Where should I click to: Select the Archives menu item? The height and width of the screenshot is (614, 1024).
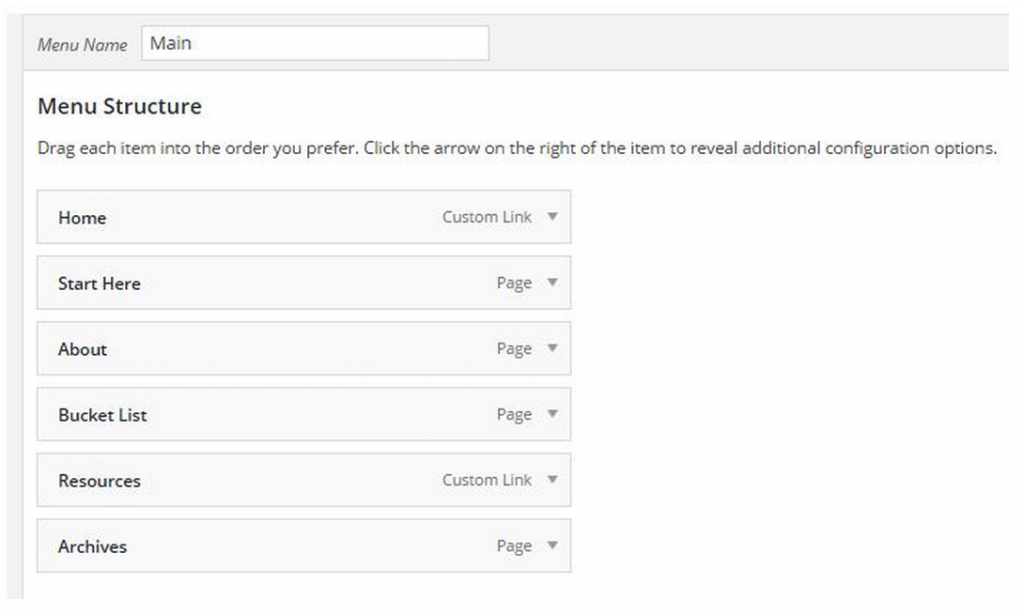coord(304,546)
